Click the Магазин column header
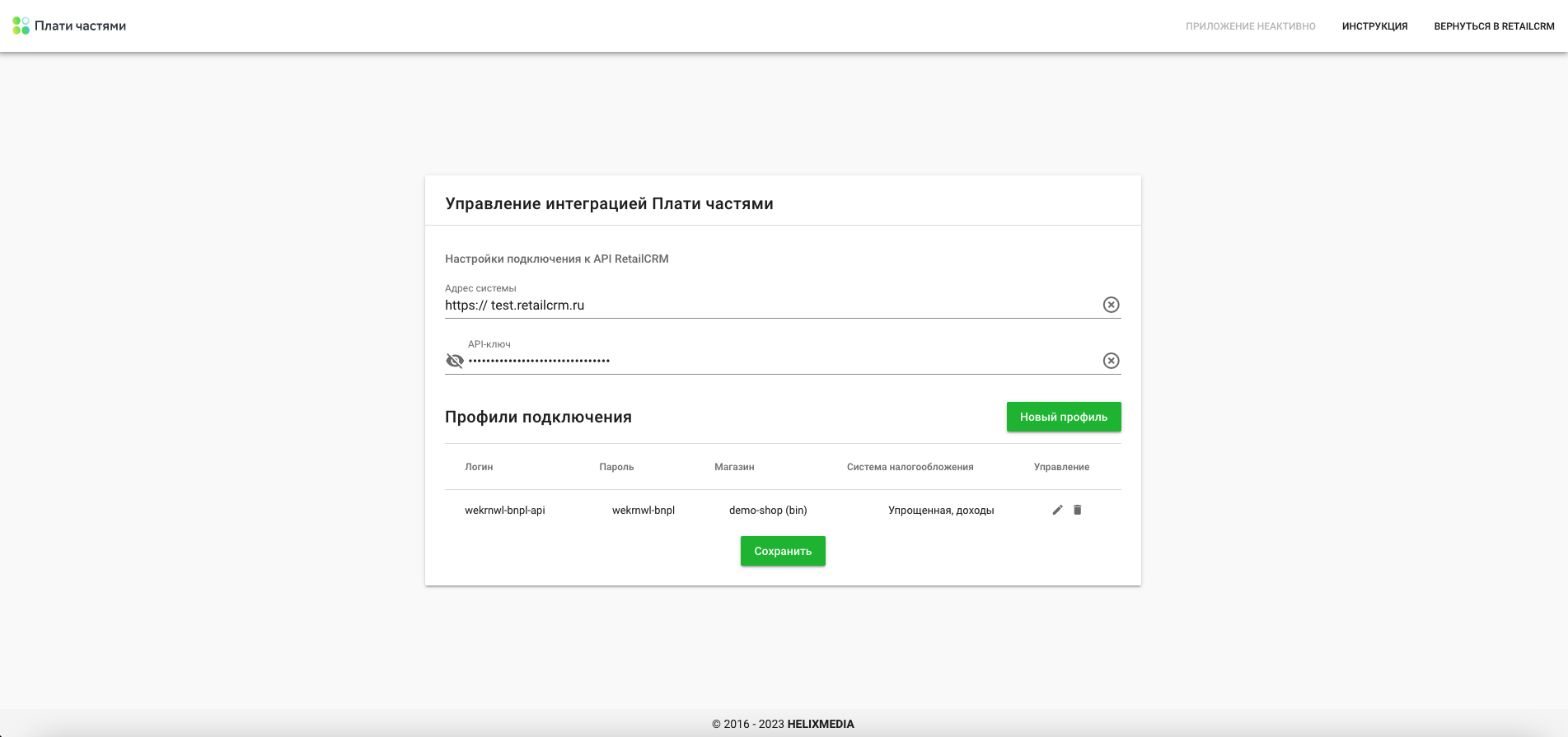Screen dimensions: 1568x737 point(734,467)
